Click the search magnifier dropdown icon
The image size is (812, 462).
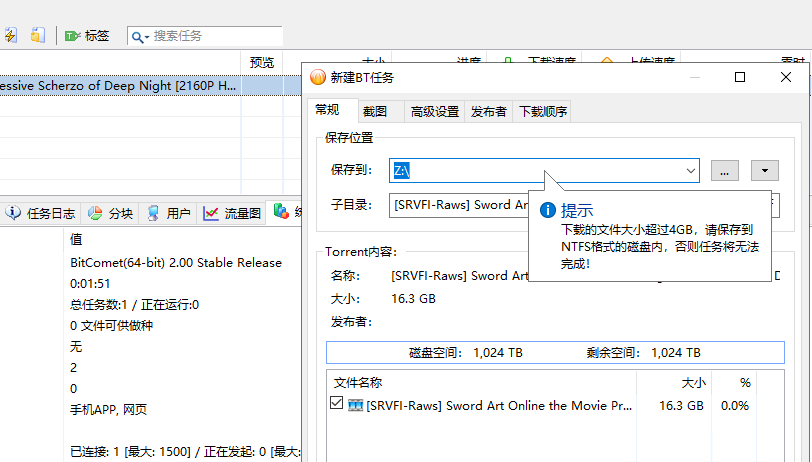point(140,37)
